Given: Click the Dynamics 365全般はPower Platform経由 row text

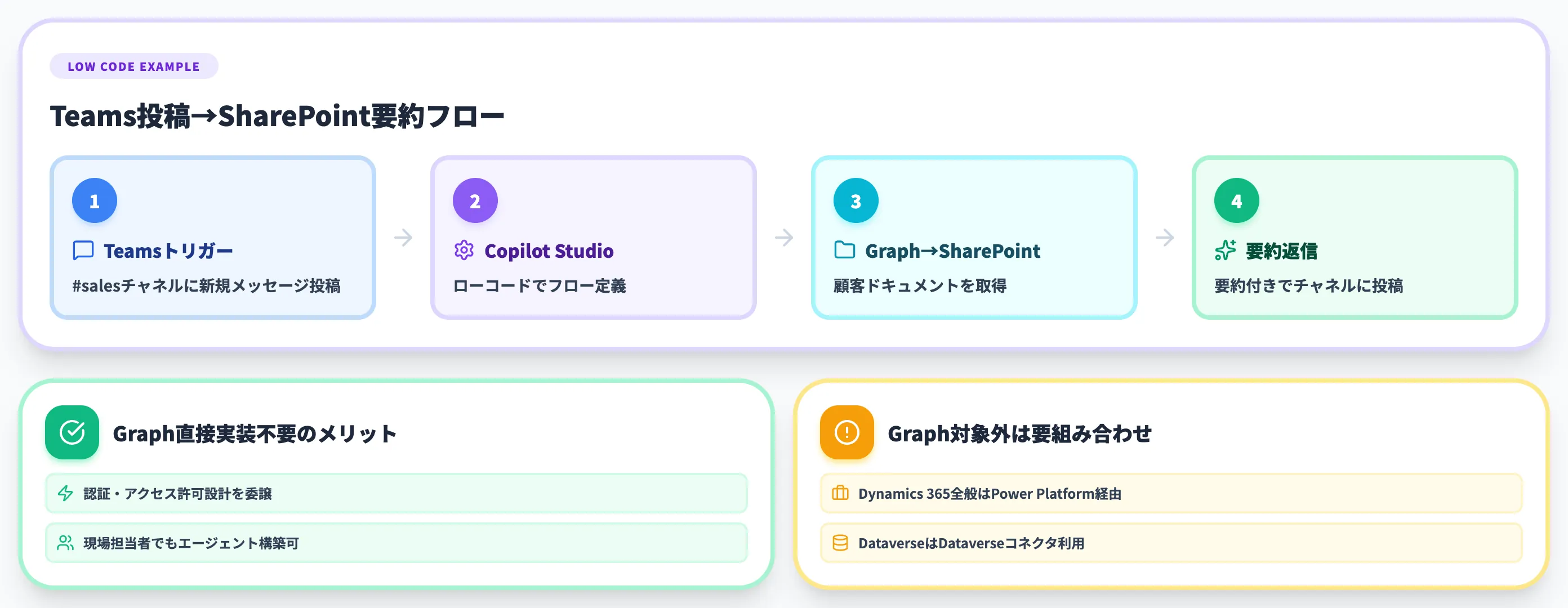Looking at the screenshot, I should 990,494.
